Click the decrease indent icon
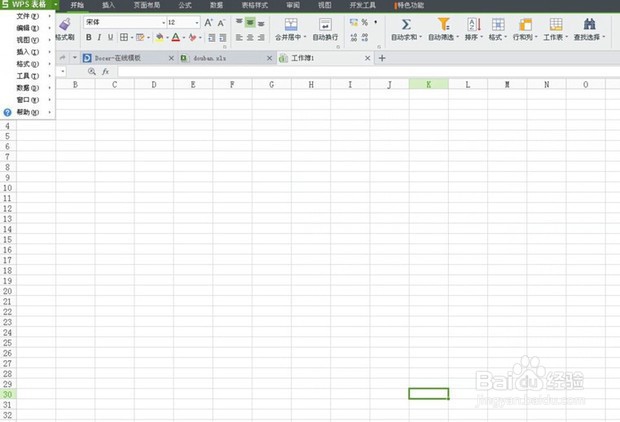Image resolution: width=620 pixels, height=422 pixels. 212,38
